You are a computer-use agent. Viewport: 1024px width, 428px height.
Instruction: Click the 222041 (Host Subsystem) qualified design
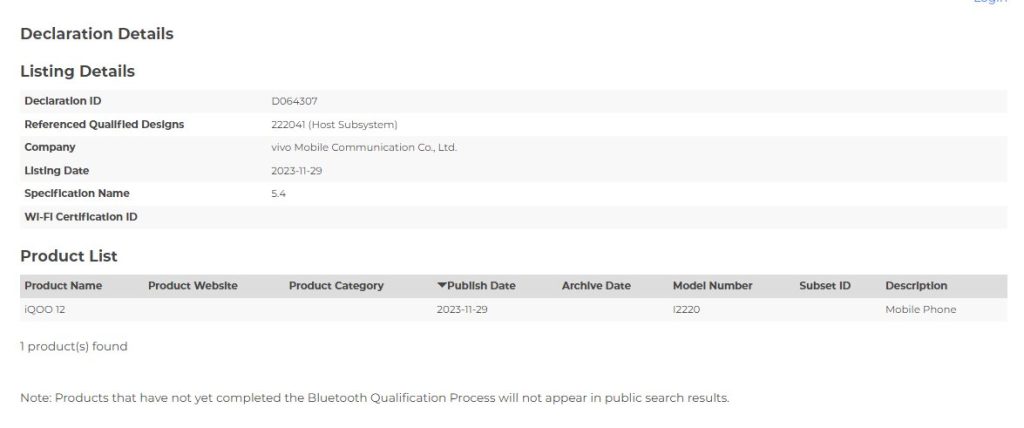click(334, 124)
